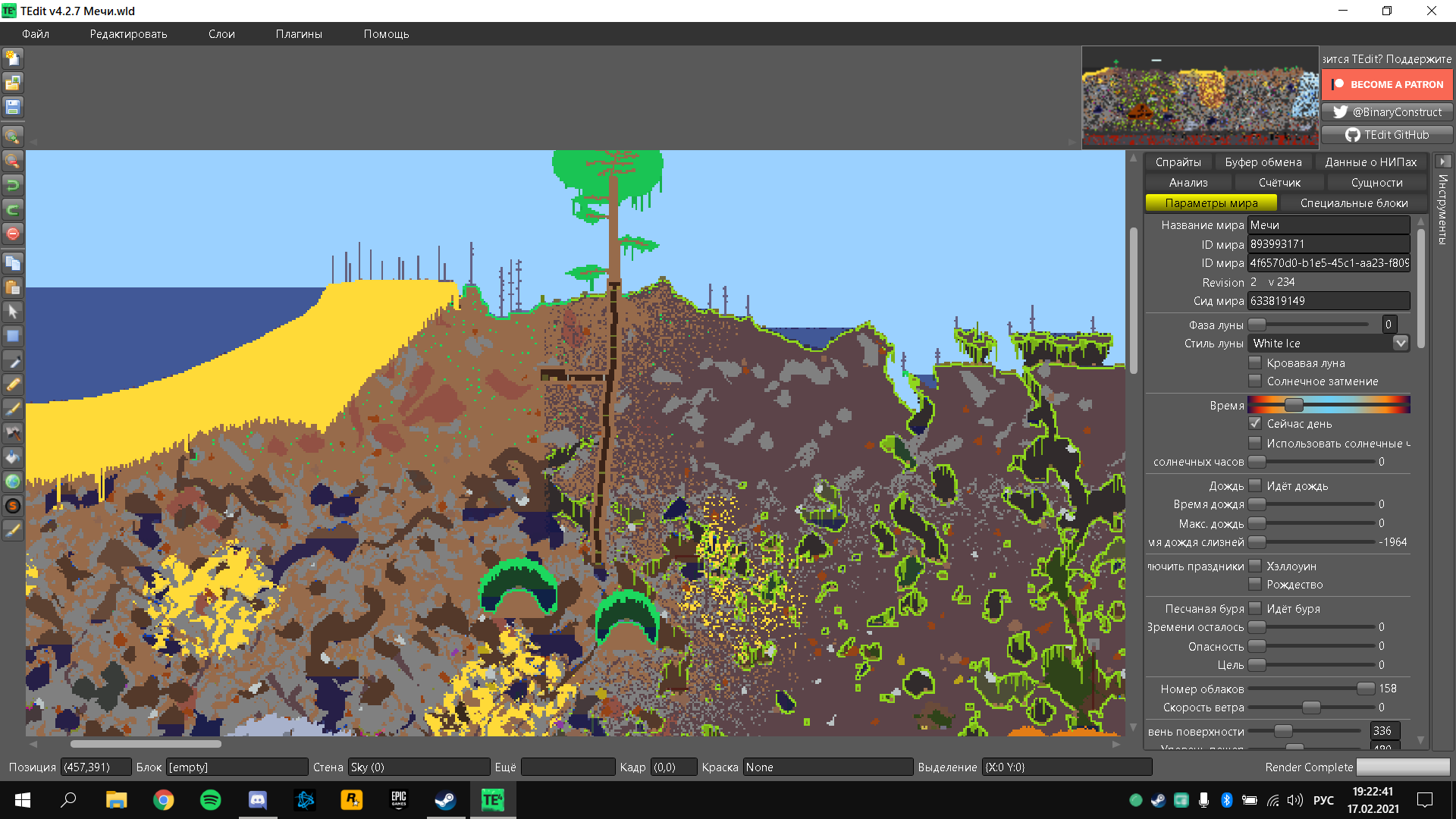
Task: Click the Save world floppy icon
Action: point(13,107)
